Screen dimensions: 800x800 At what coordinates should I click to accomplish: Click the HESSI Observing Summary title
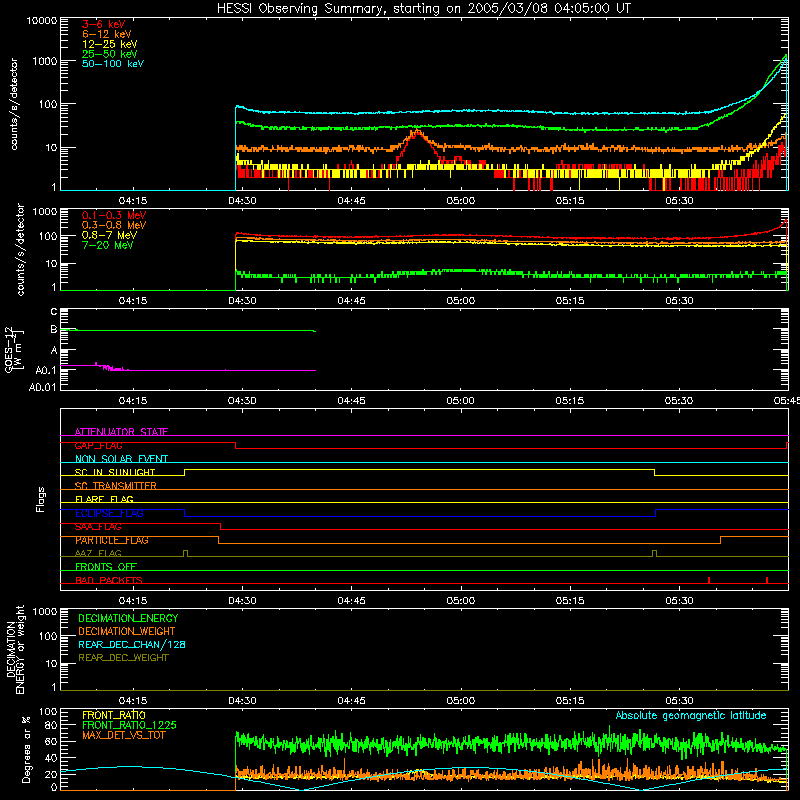click(x=423, y=8)
